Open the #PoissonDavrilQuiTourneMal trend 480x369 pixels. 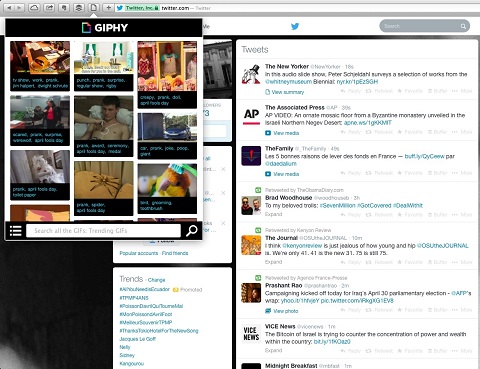click(151, 306)
